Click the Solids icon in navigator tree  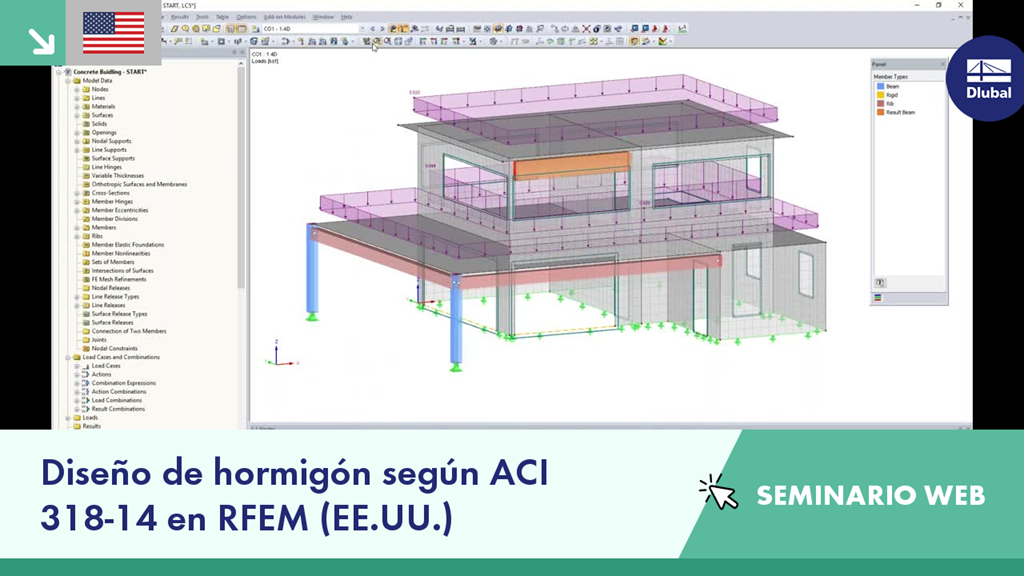click(x=86, y=123)
